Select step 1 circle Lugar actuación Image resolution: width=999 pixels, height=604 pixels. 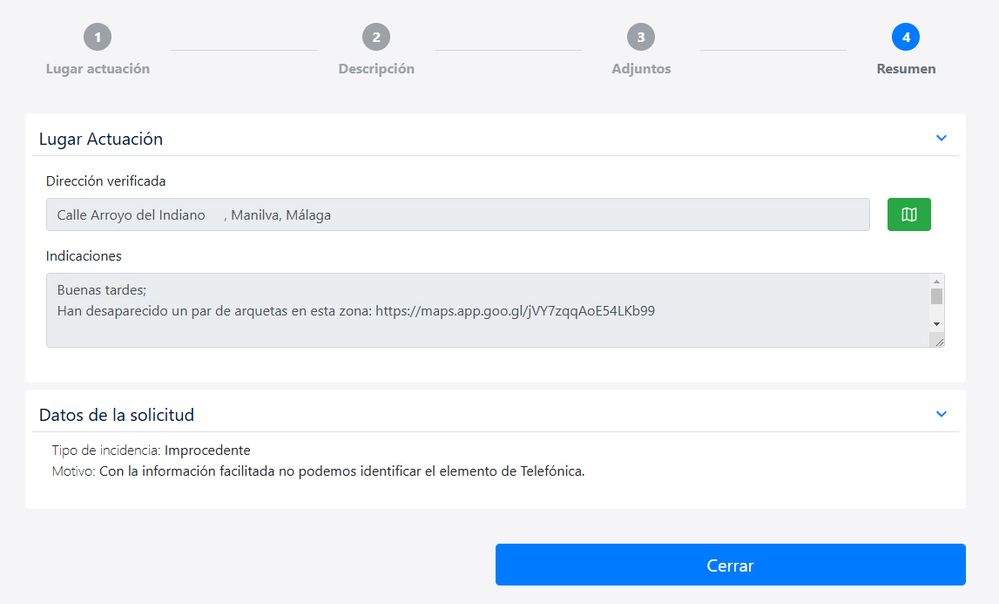97,36
